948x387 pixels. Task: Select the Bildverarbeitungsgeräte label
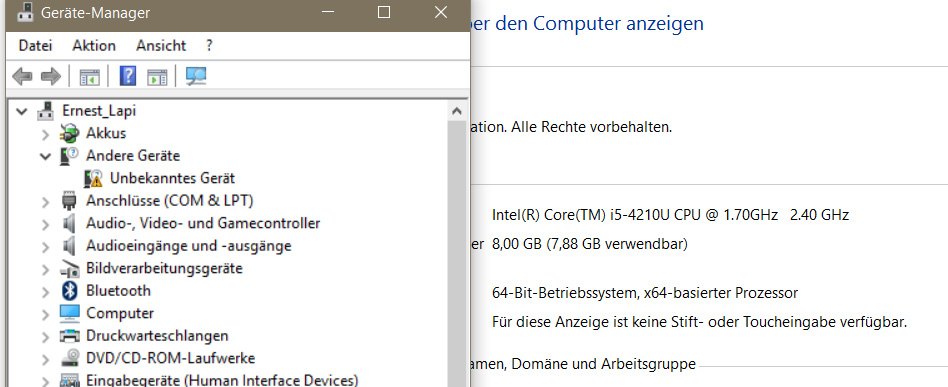coord(164,268)
